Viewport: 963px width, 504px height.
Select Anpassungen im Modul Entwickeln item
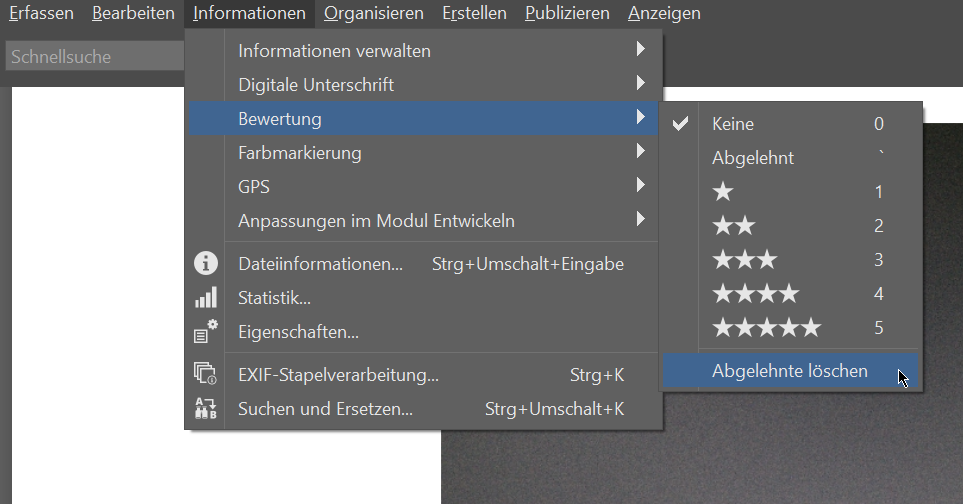[x=424, y=220]
